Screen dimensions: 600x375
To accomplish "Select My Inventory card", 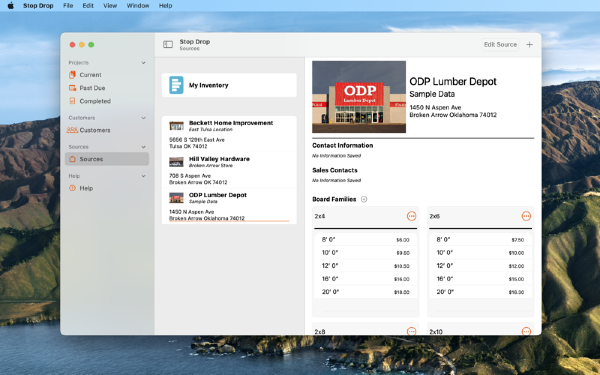I will click(229, 85).
